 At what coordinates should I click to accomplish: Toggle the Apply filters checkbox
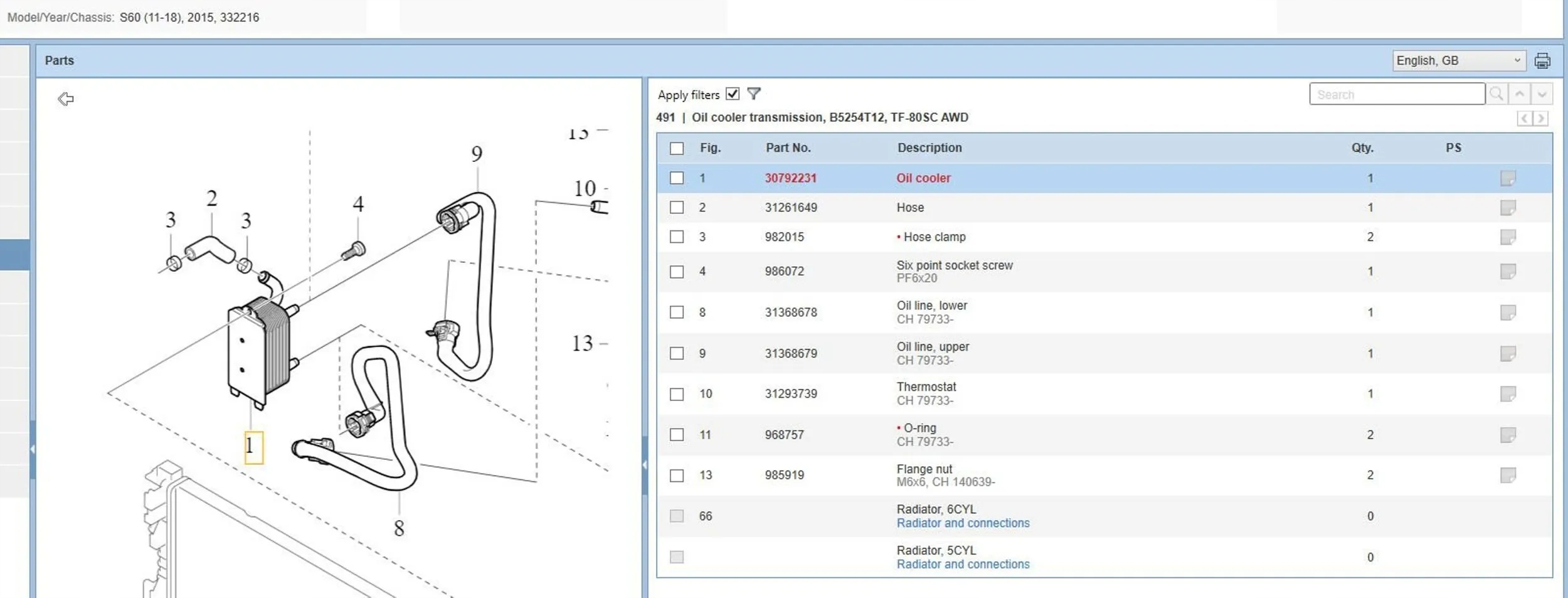pos(732,94)
